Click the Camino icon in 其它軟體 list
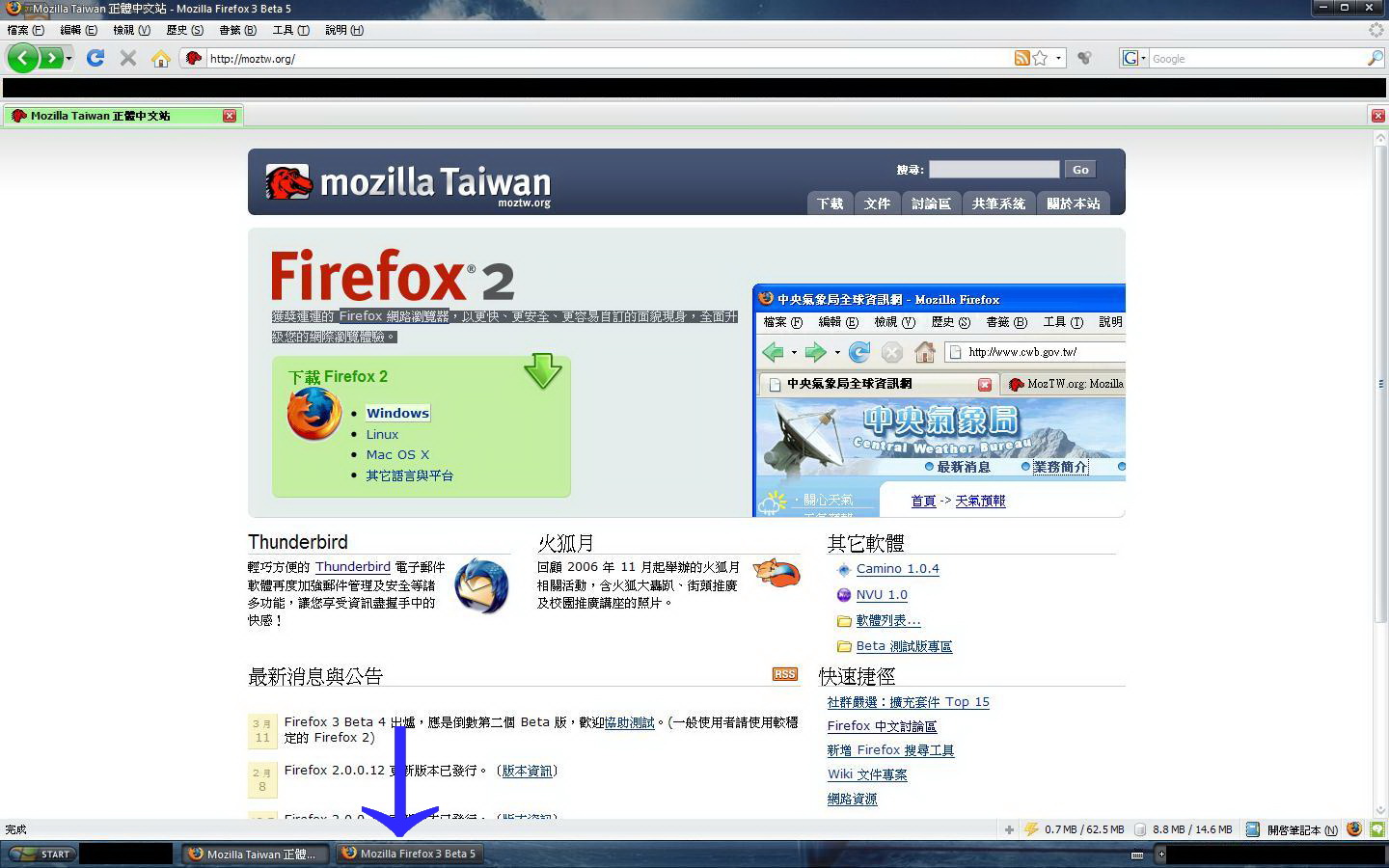 [844, 570]
